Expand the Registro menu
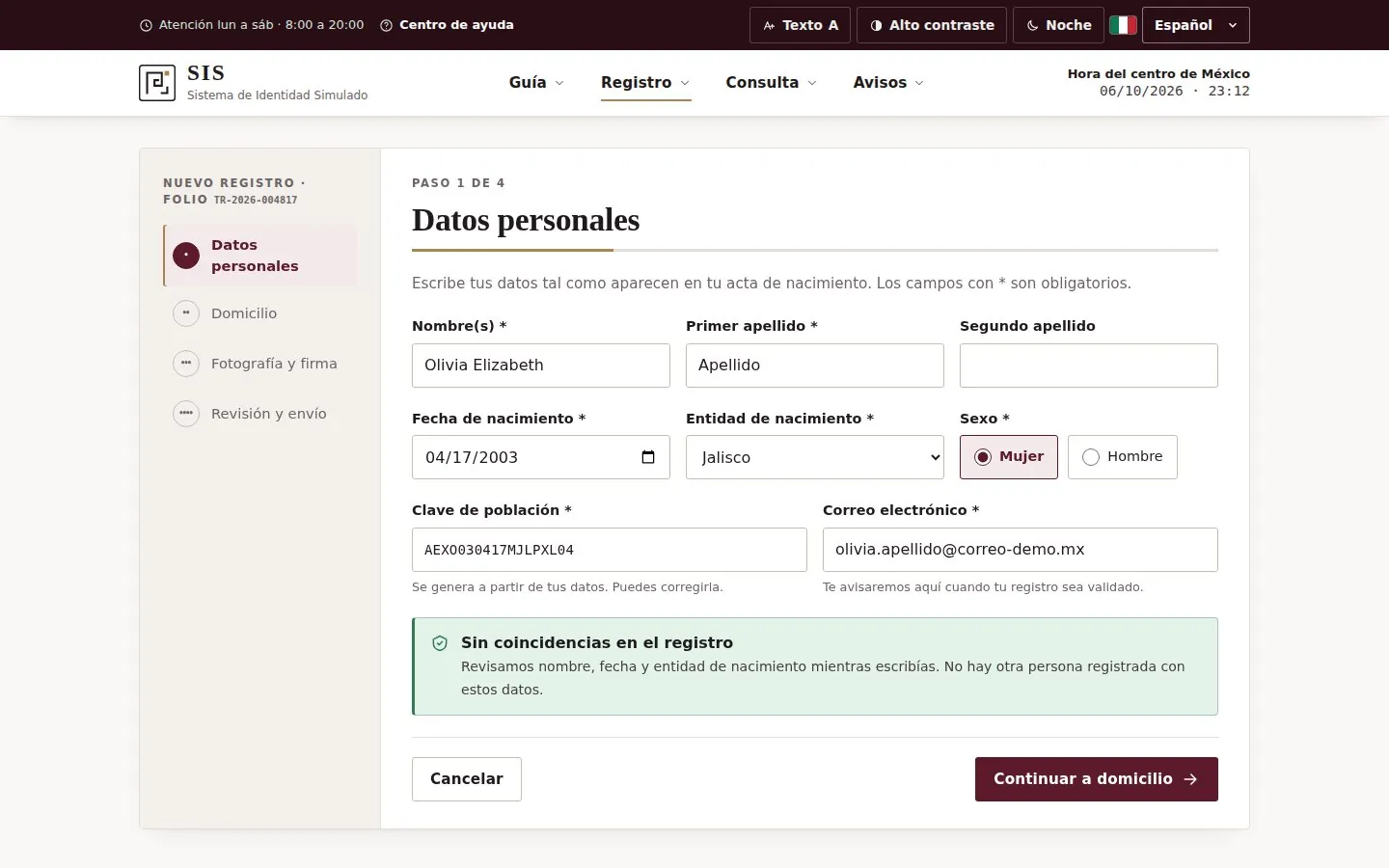The width and height of the screenshot is (1389, 868). point(645,83)
